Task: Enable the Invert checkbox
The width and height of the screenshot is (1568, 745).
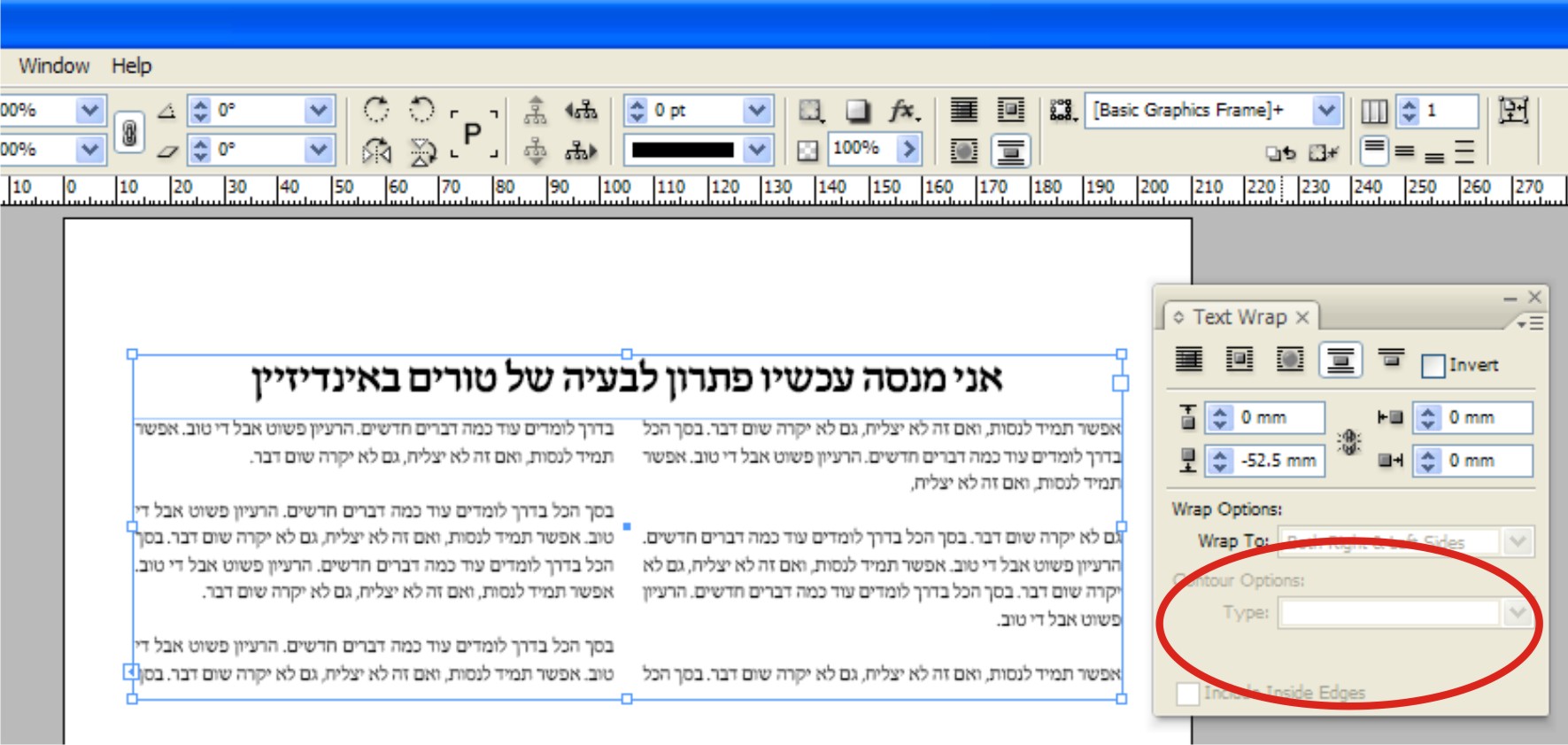Action: point(1433,365)
